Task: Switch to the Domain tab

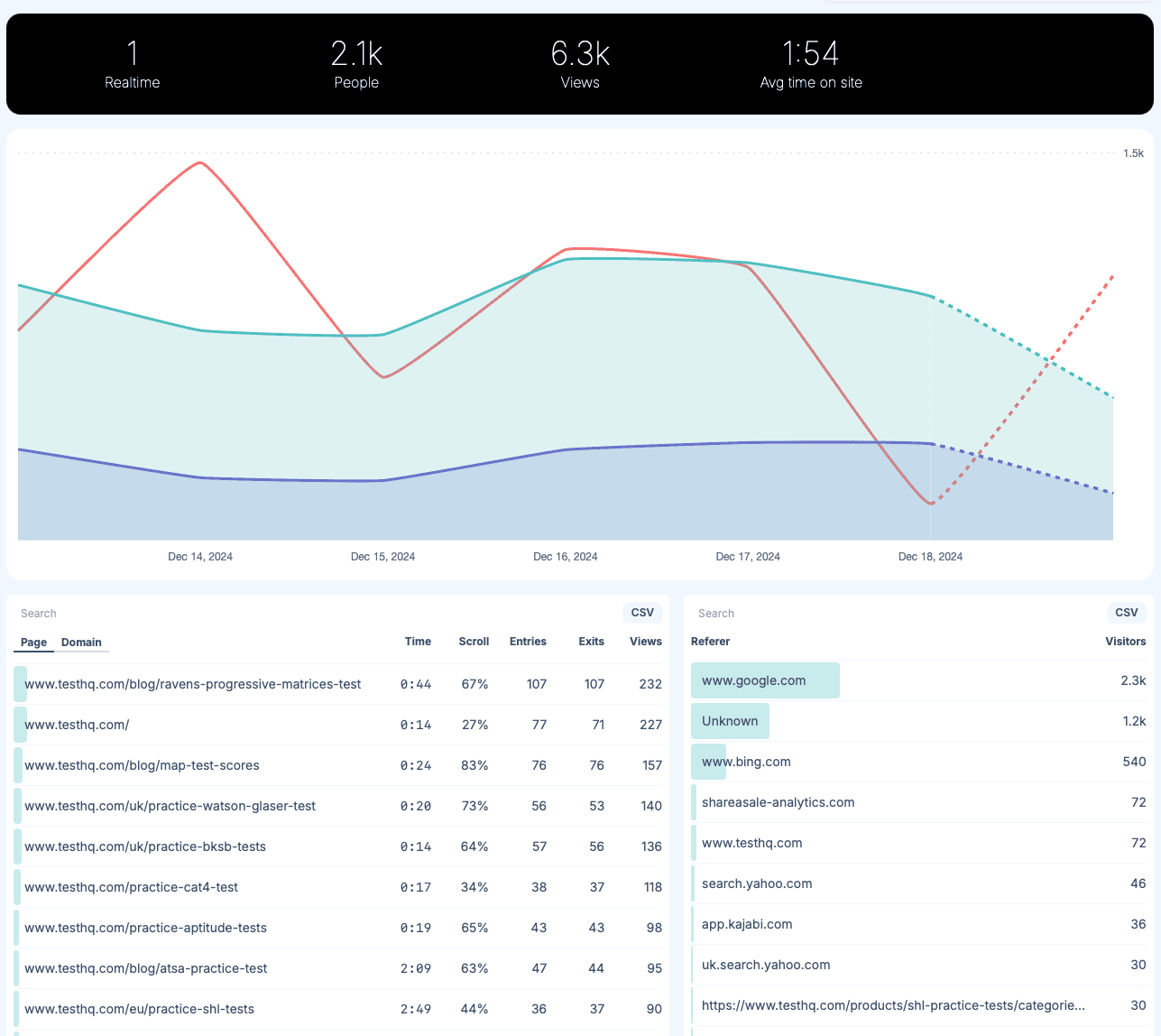Action: 82,642
